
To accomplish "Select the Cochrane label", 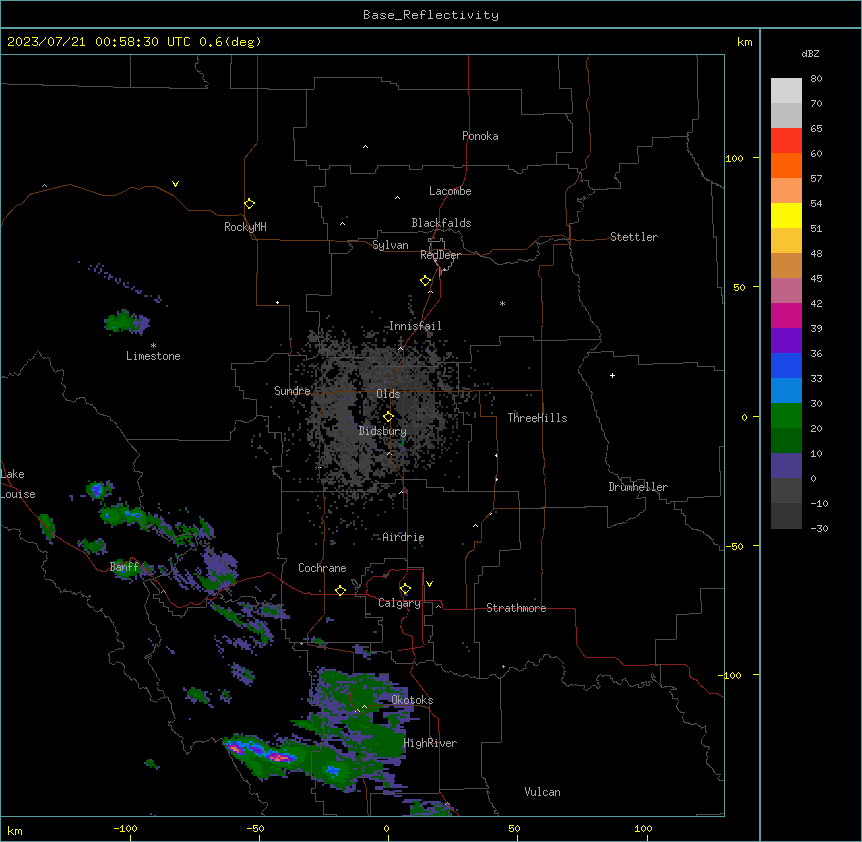I will pos(322,568).
